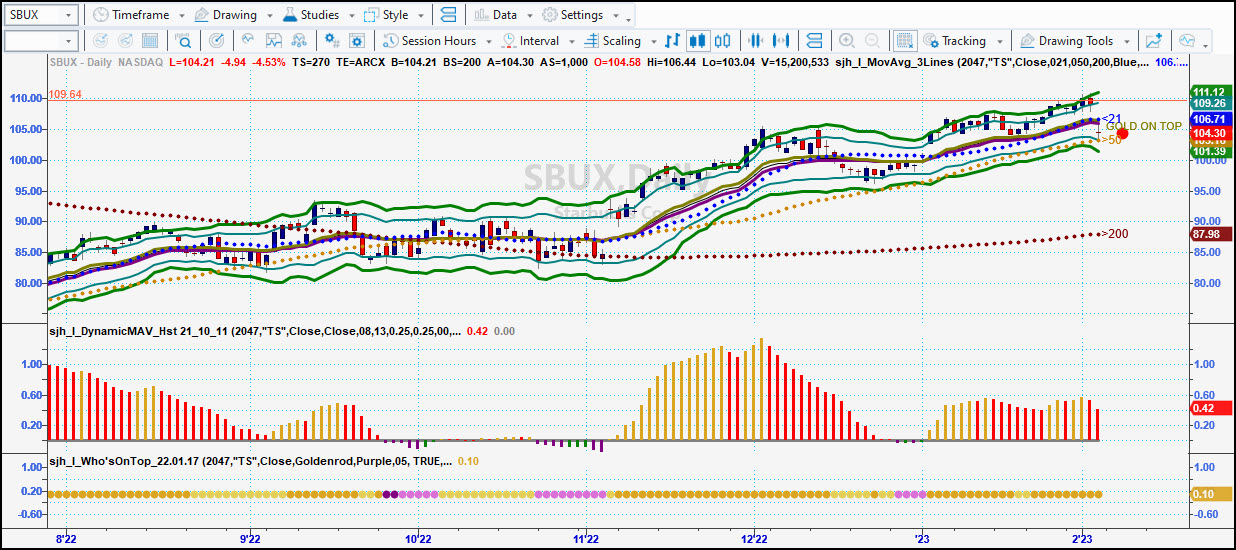Click the green 111.12 price label
The height and width of the screenshot is (550, 1236).
(x=1210, y=91)
